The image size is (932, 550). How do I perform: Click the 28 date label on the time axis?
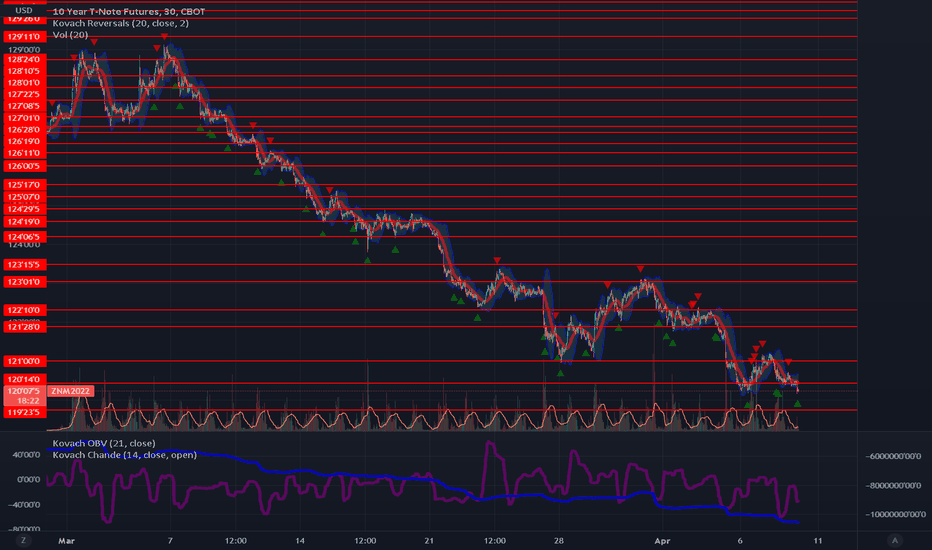(559, 540)
